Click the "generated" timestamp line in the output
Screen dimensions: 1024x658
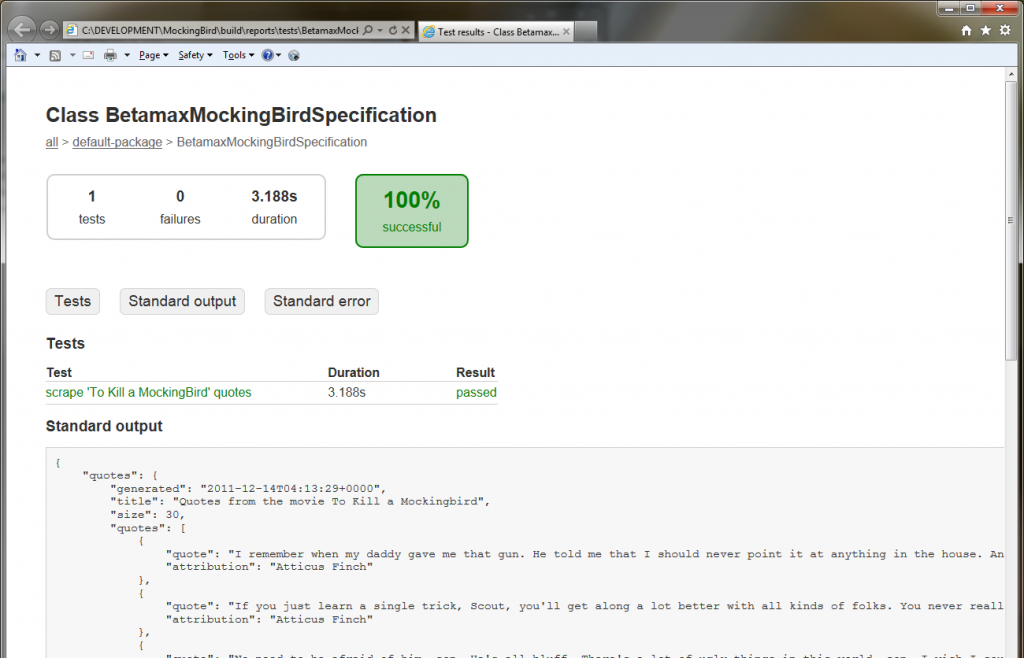[248, 489]
